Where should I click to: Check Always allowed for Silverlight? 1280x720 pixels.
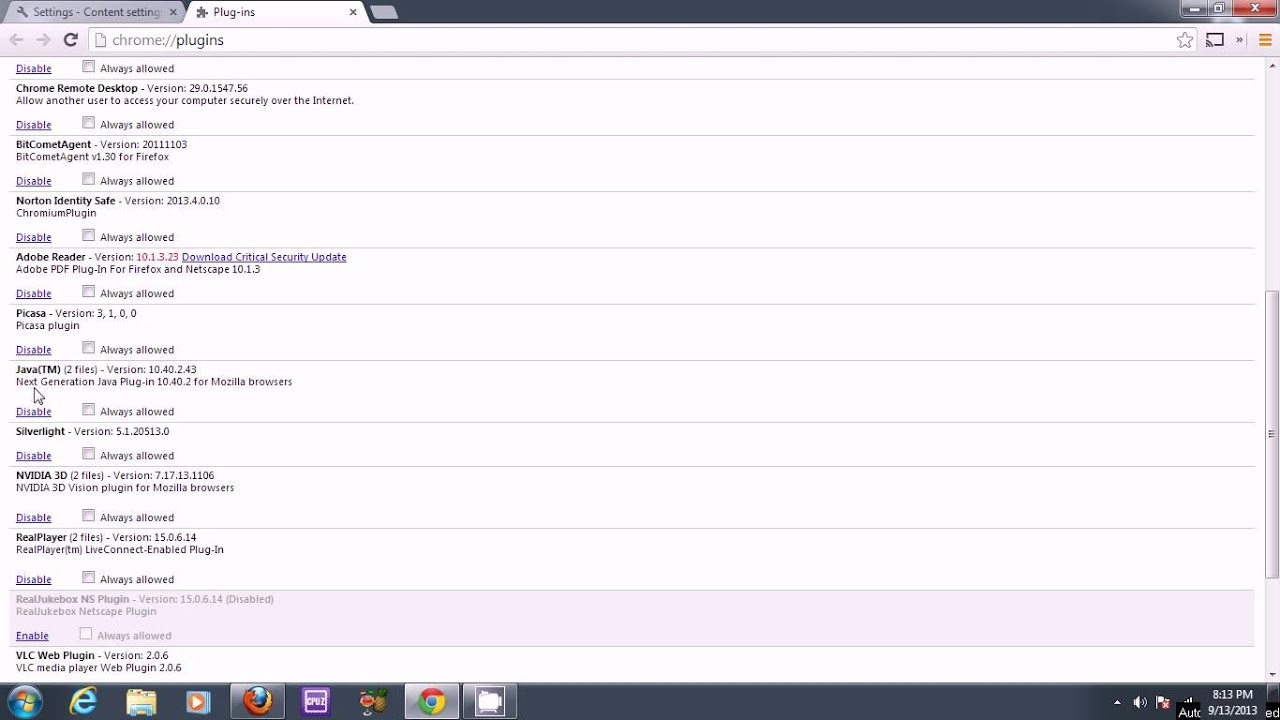[88, 454]
